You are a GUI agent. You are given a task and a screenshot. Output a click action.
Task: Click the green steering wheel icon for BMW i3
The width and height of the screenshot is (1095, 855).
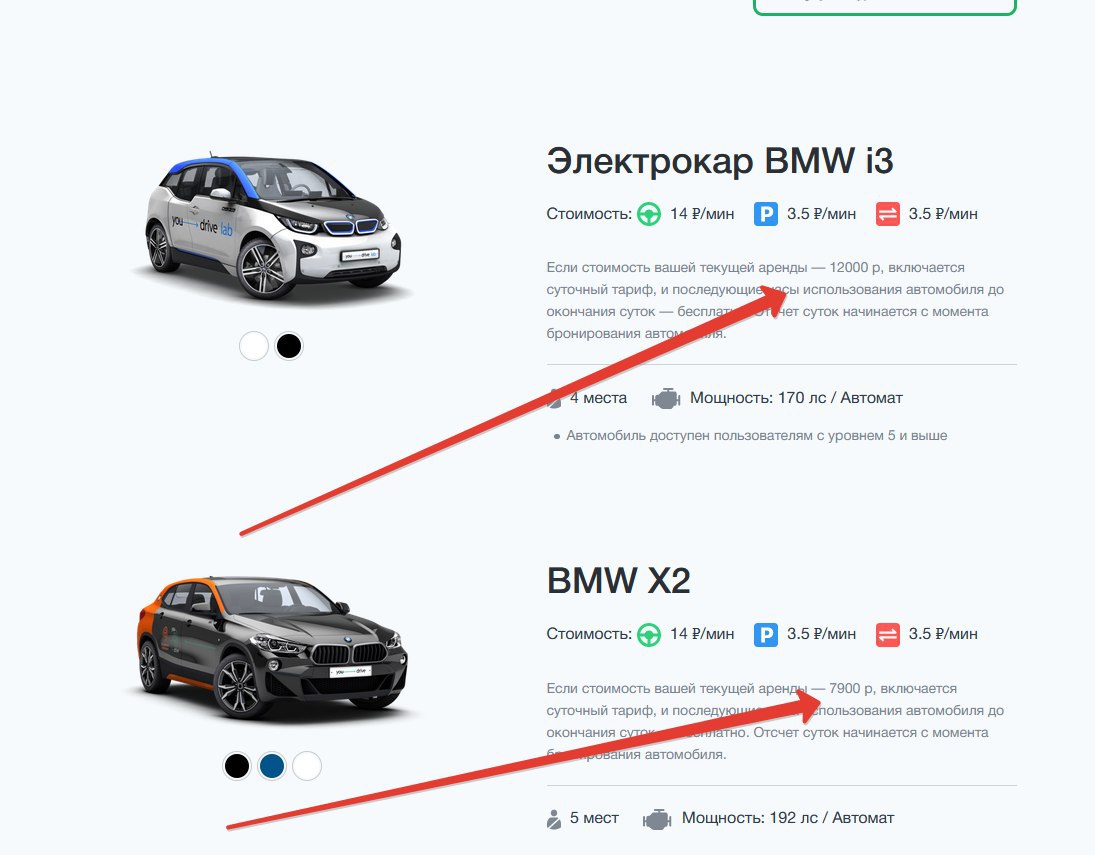[x=649, y=214]
